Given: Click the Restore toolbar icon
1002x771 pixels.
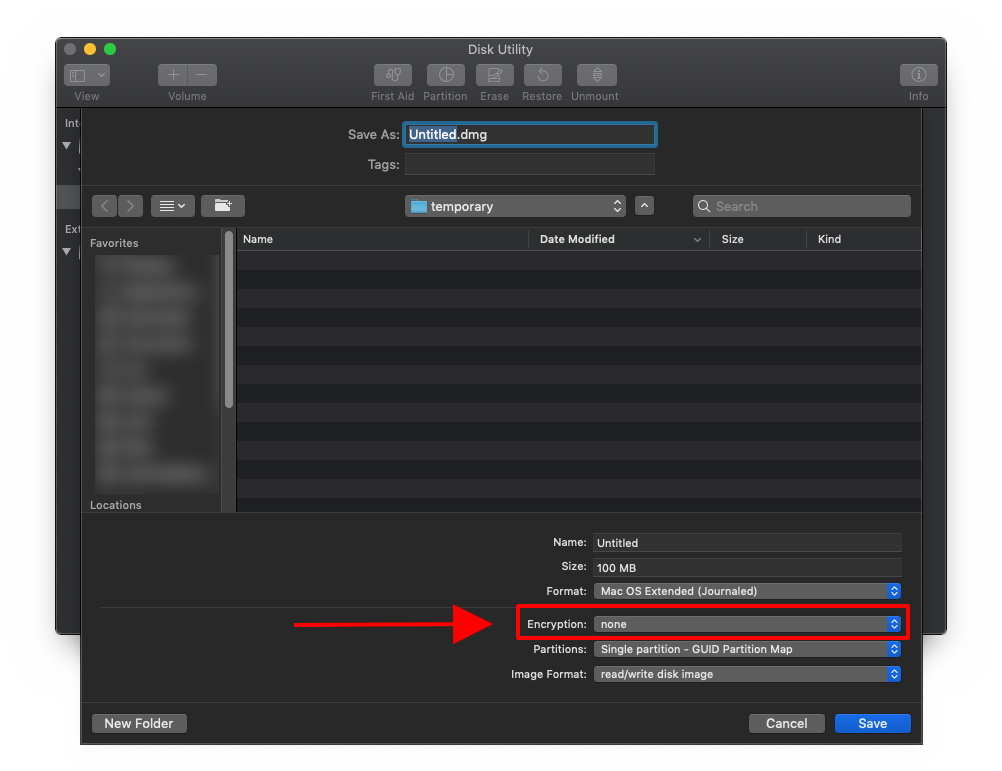Looking at the screenshot, I should coord(543,75).
